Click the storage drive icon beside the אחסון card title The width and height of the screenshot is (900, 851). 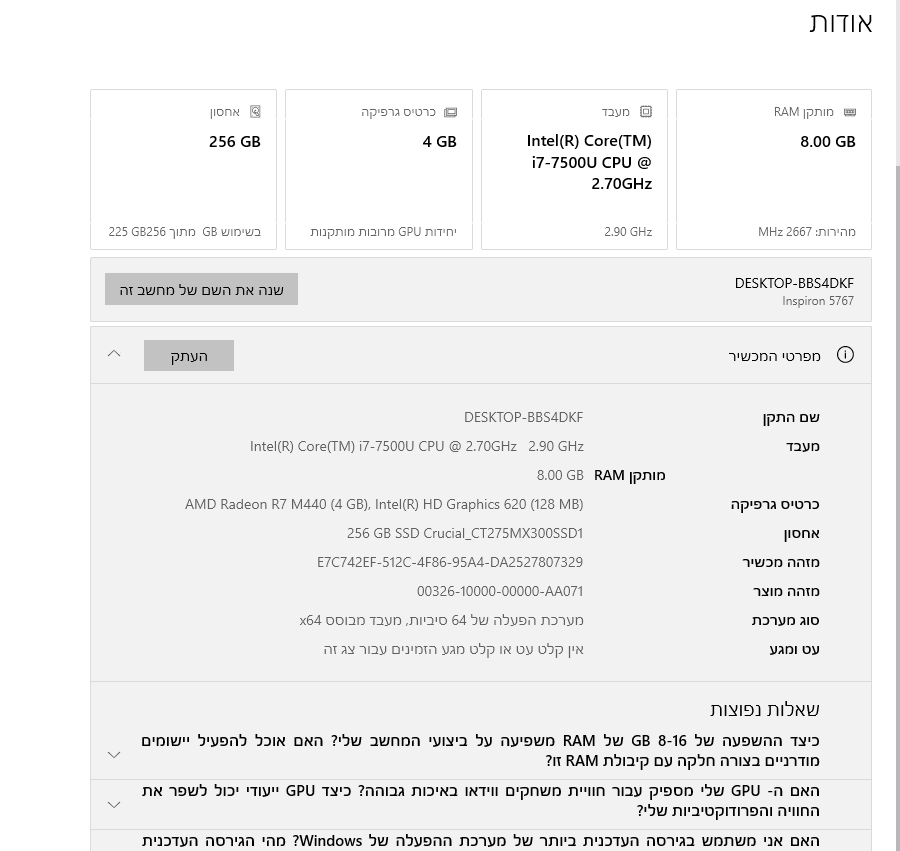point(255,112)
